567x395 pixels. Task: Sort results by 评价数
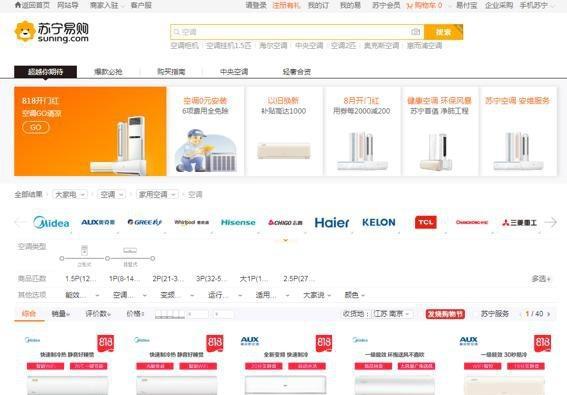(98, 314)
